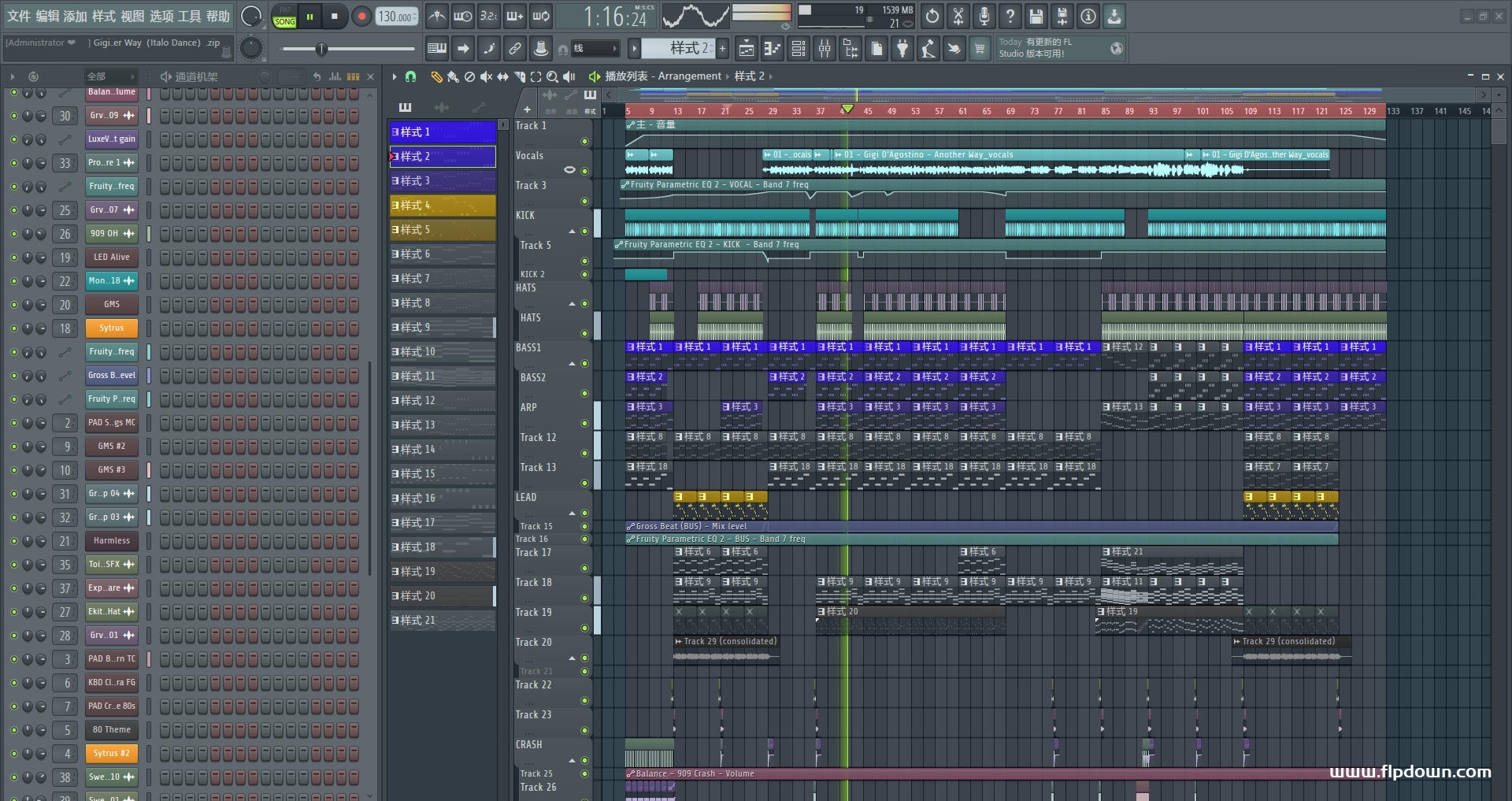Open the Sytrus channel button
Viewport: 1512px width, 801px height.
coord(111,328)
